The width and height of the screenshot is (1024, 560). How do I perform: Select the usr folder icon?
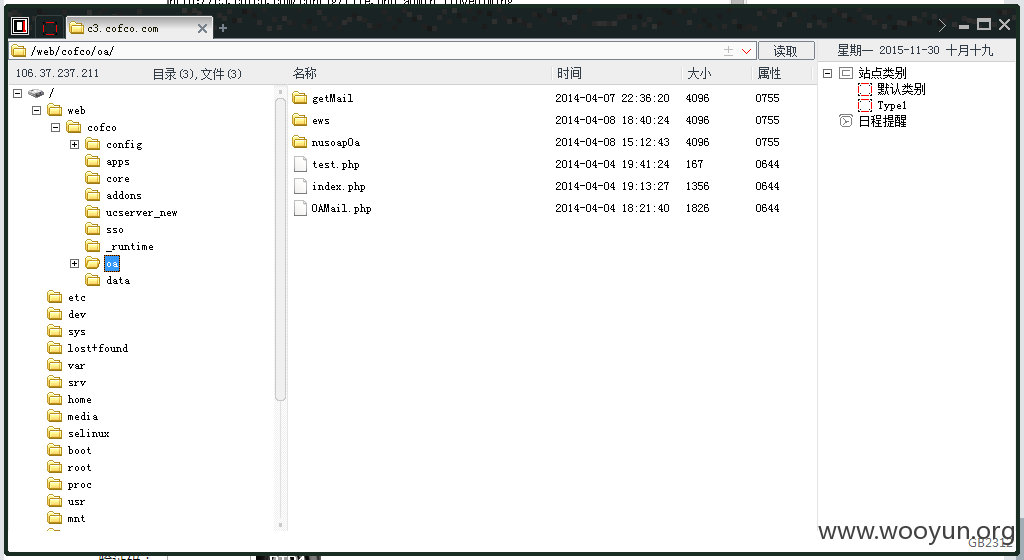point(55,501)
